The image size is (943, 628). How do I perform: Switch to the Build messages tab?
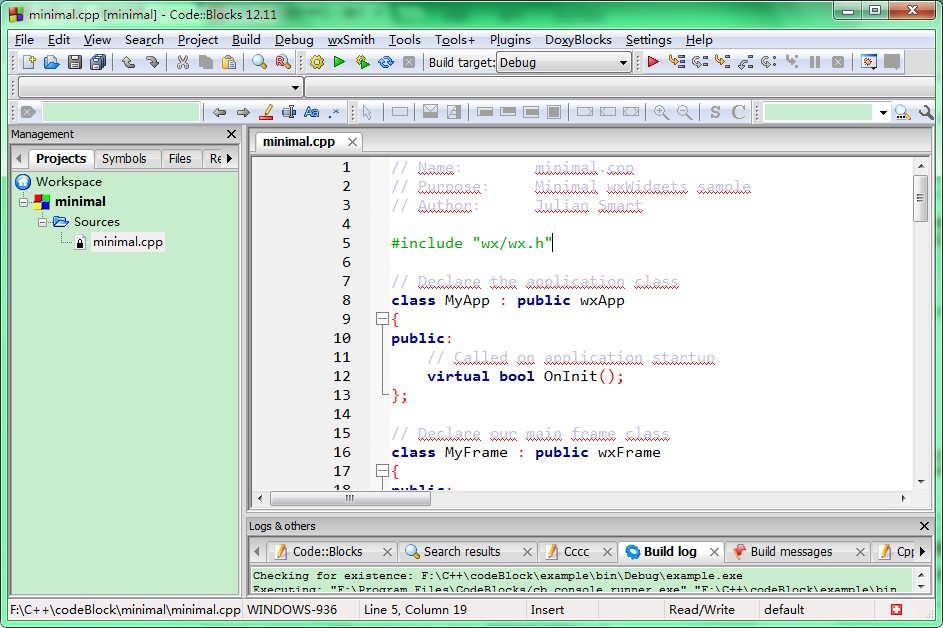point(791,552)
